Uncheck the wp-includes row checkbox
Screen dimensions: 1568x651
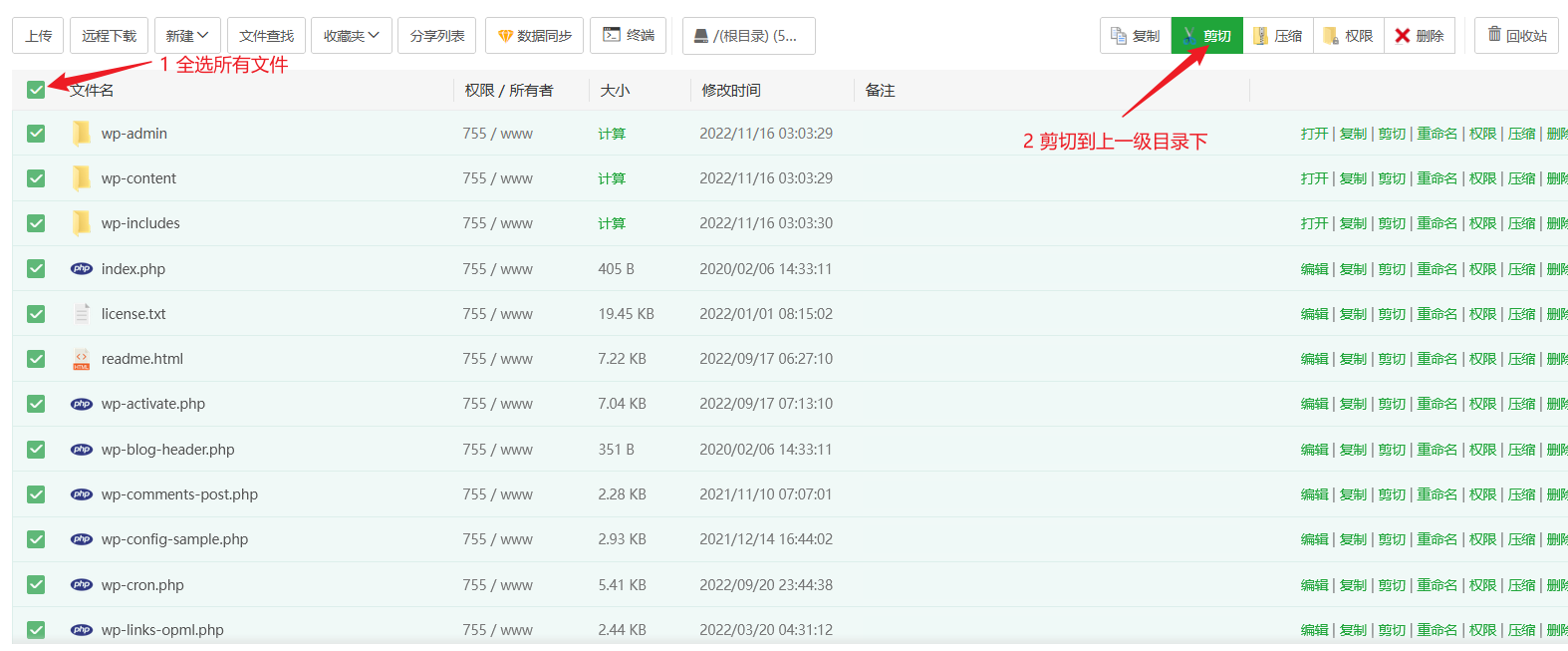click(x=36, y=223)
